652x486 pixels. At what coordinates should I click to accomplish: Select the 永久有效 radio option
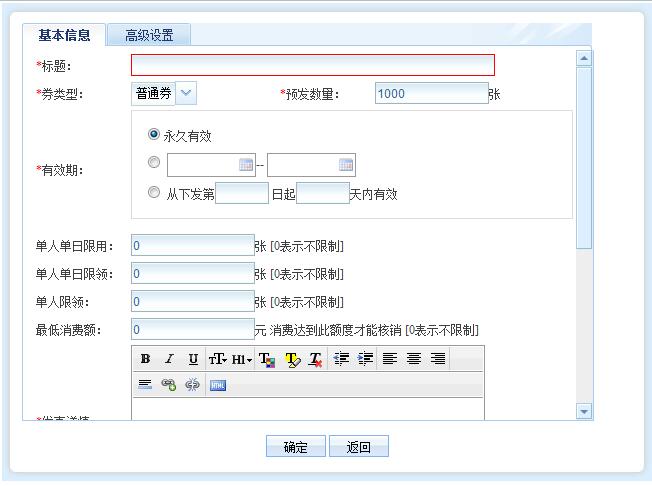tap(154, 134)
